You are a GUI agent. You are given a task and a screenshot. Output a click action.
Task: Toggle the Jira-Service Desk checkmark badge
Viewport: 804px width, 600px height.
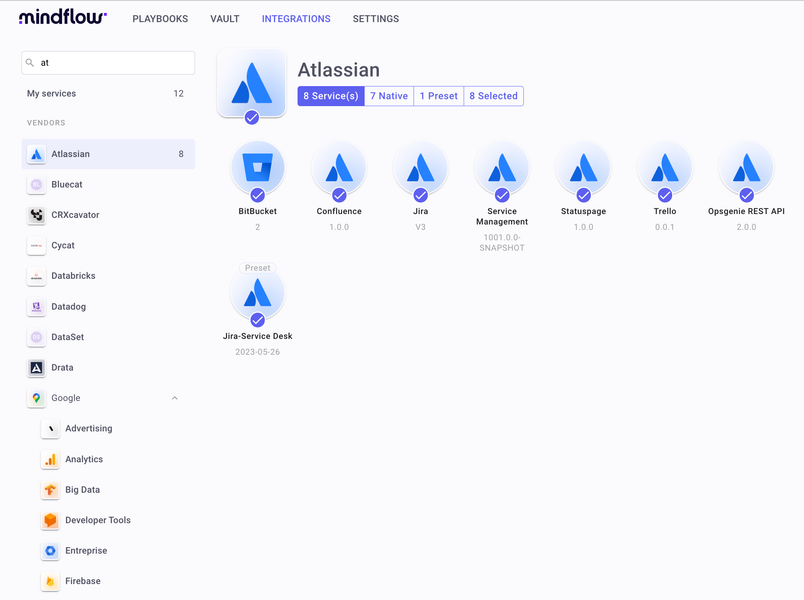[257, 320]
